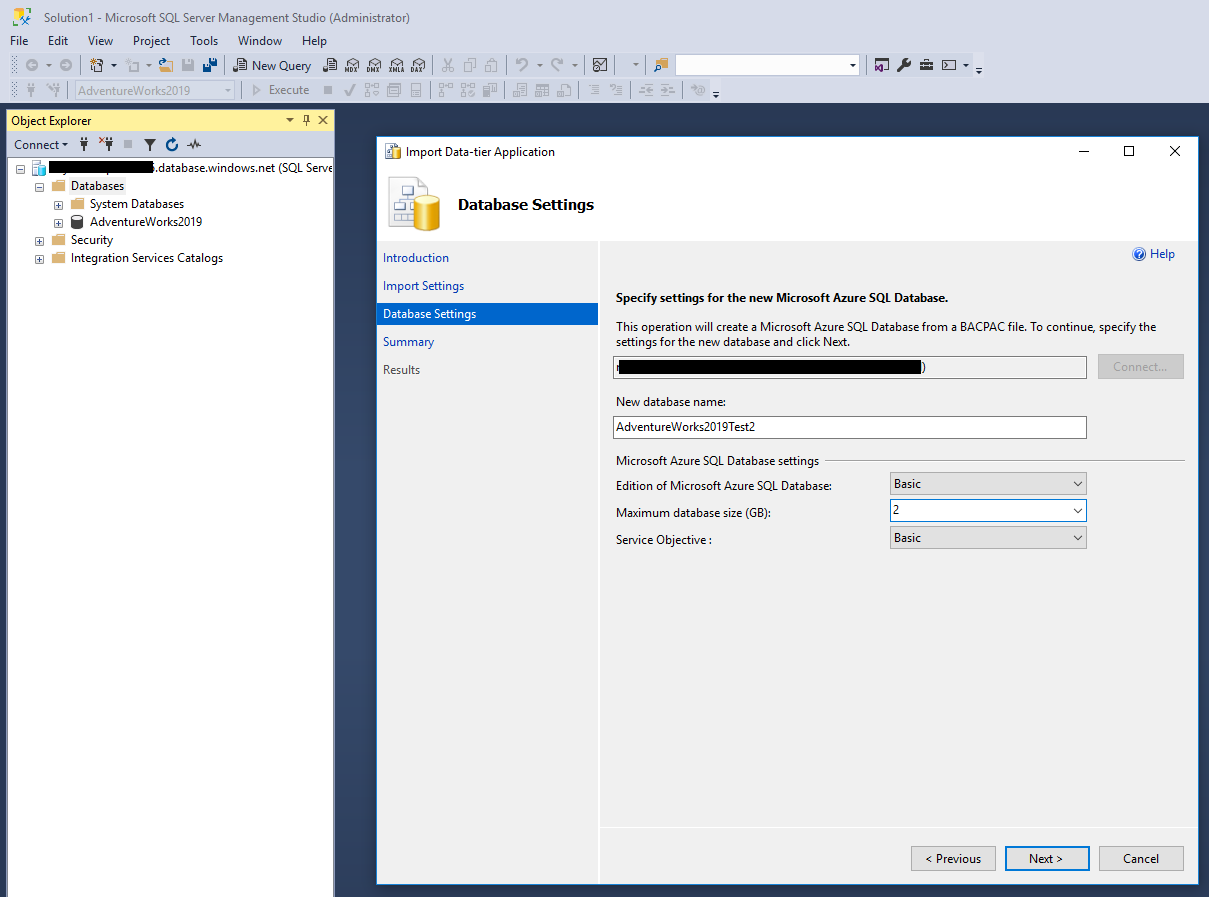
Task: Click the Navigate Backward arrow icon
Action: (32, 65)
